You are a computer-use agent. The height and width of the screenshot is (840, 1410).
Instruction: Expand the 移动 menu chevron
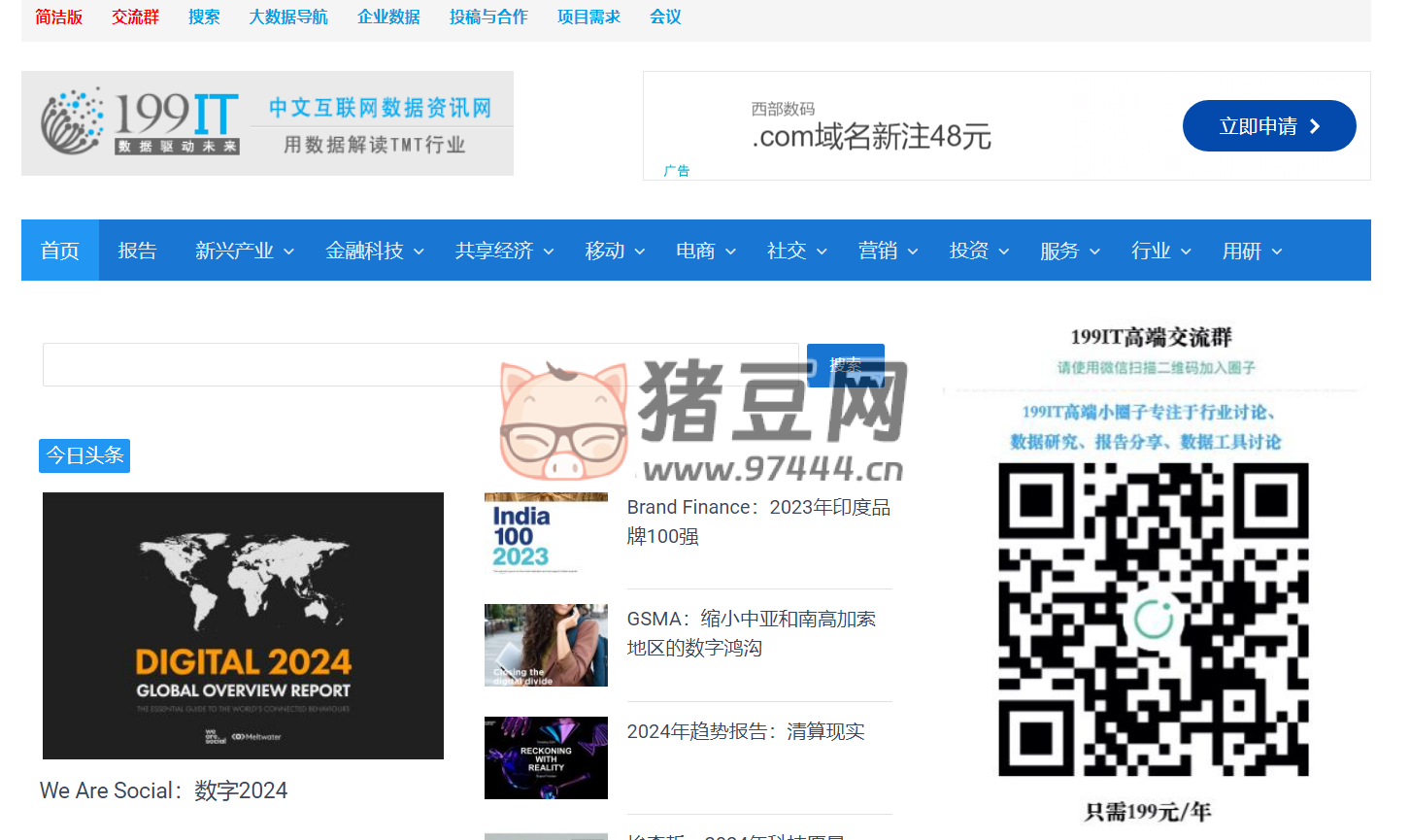(641, 251)
